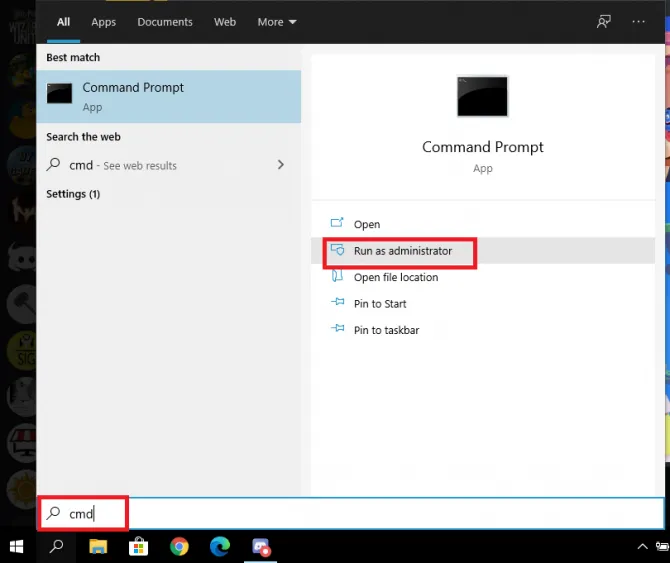Open Microsoft Edge from the taskbar

(x=220, y=546)
